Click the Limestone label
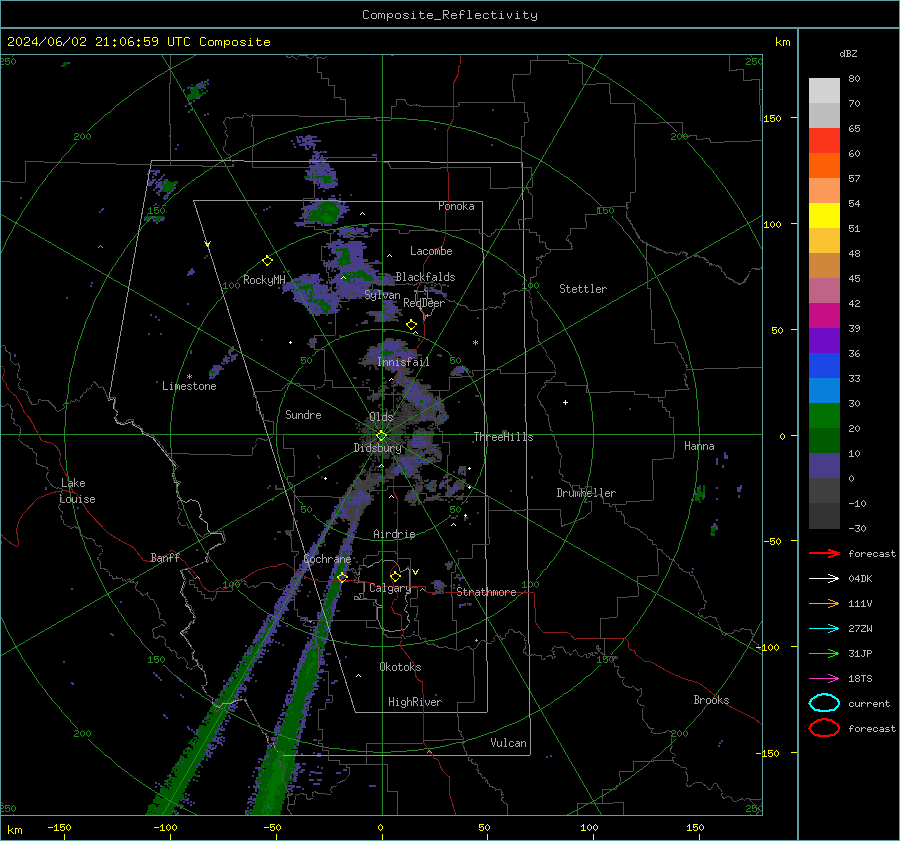 pyautogui.click(x=189, y=386)
